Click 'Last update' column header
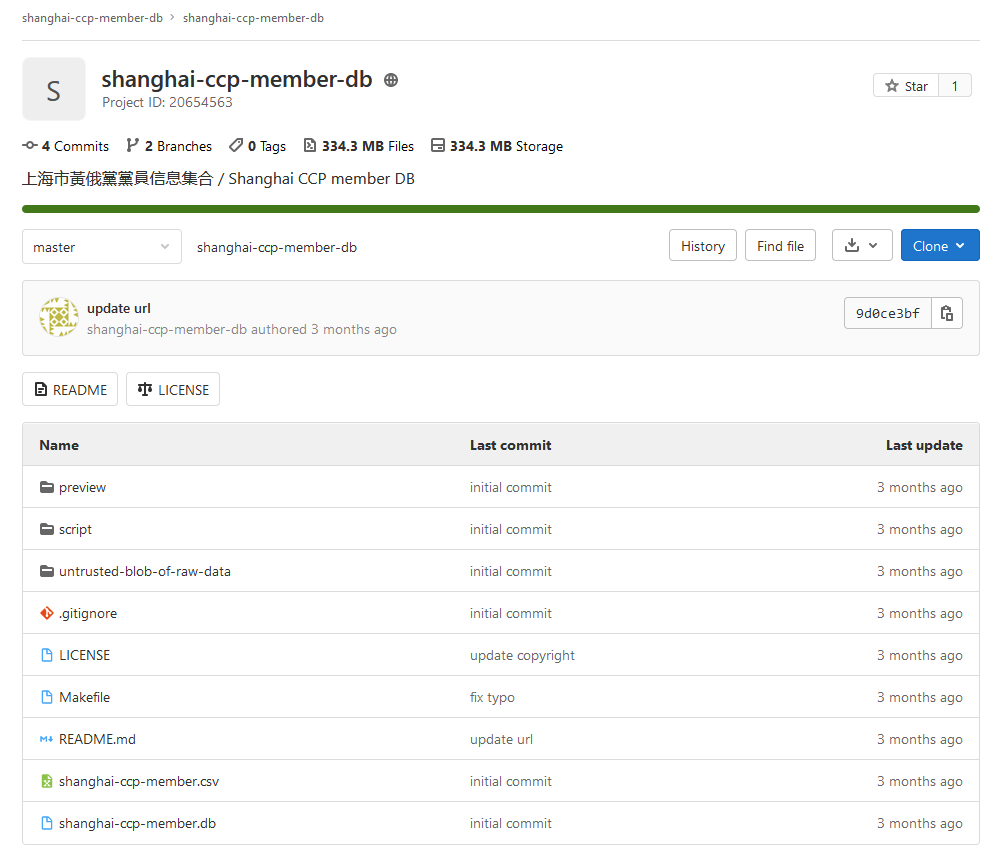Screen dimensions: 1001x847 point(924,445)
